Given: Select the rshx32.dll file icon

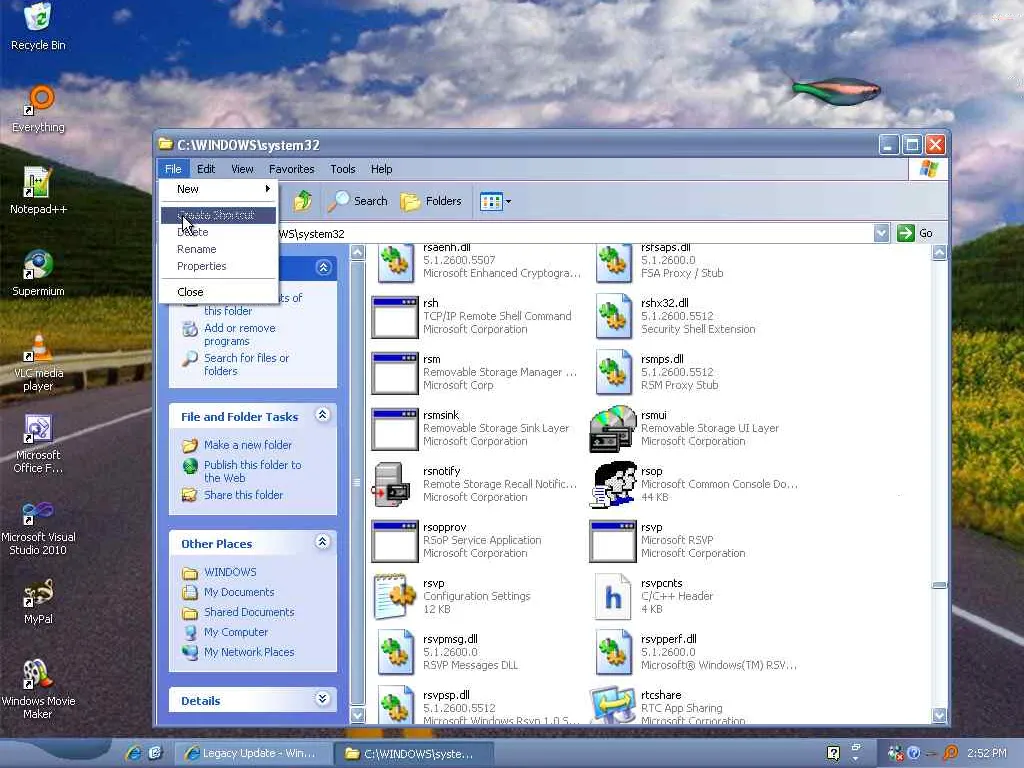Looking at the screenshot, I should point(613,317).
